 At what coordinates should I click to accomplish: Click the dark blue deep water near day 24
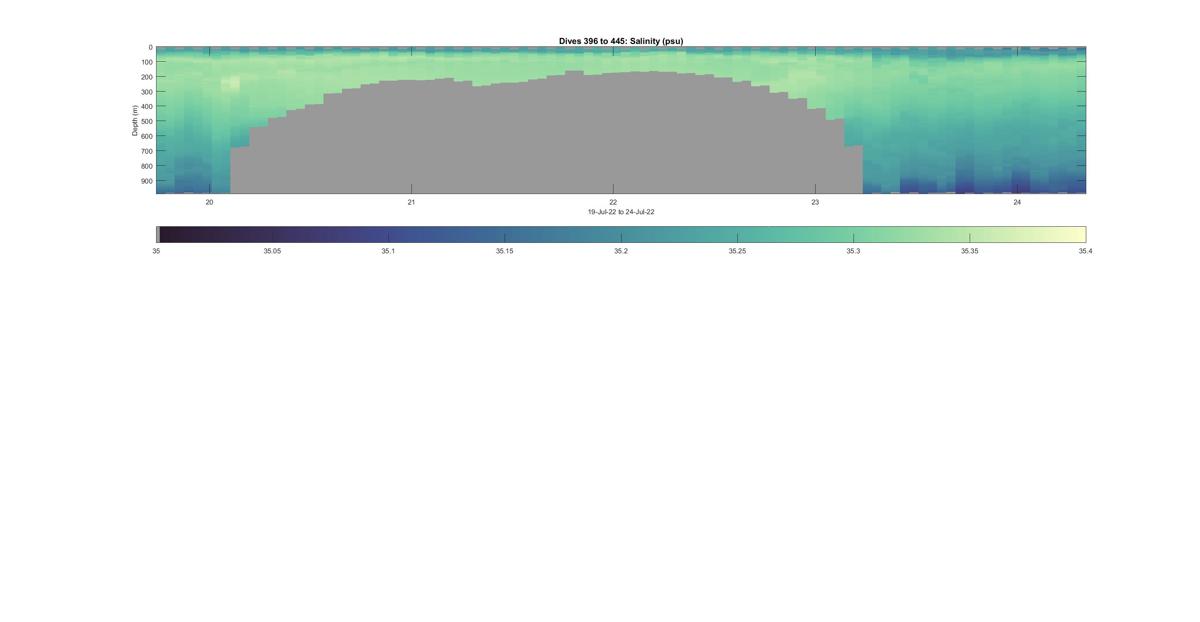pos(1020,182)
